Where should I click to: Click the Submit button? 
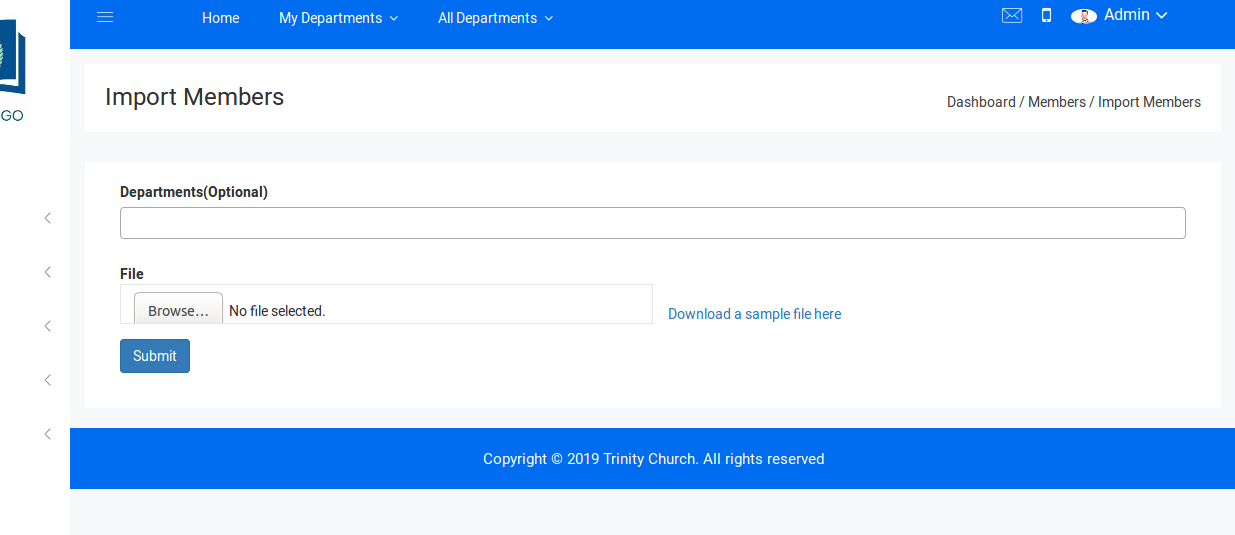(x=155, y=356)
